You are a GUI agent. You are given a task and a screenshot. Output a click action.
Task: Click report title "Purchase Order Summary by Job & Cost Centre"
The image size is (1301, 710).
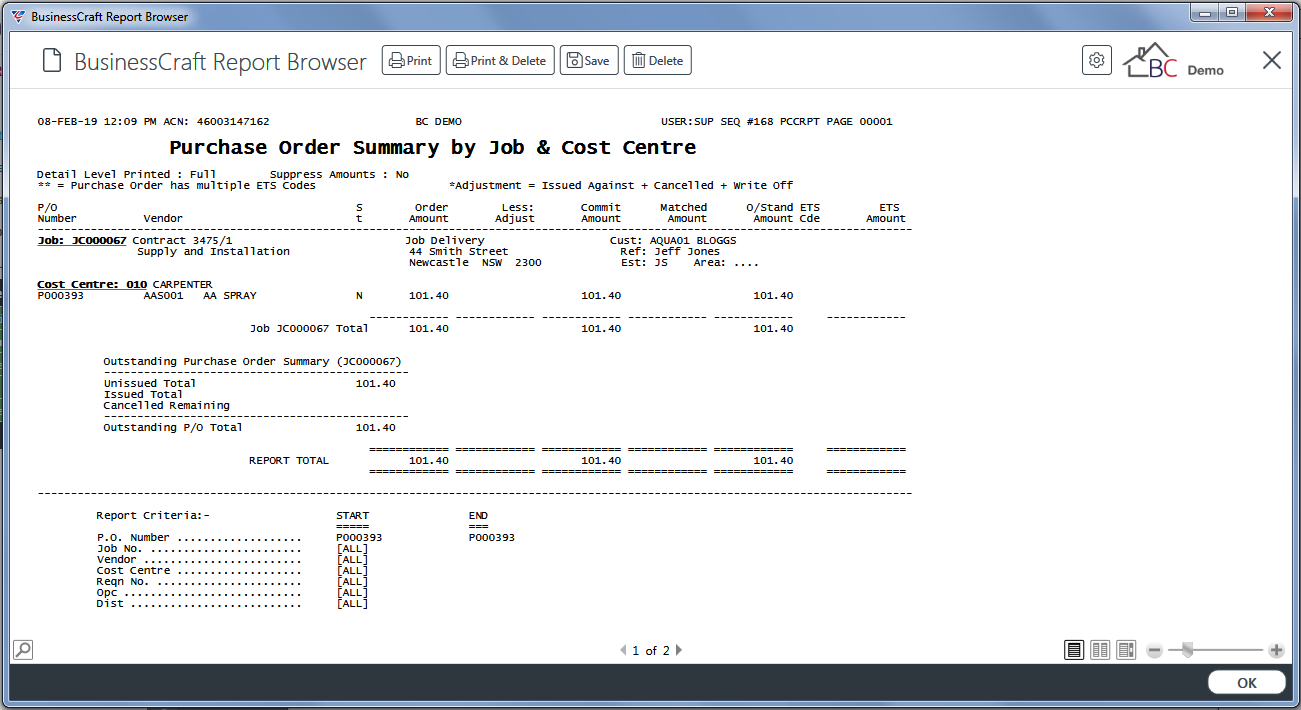tap(433, 148)
